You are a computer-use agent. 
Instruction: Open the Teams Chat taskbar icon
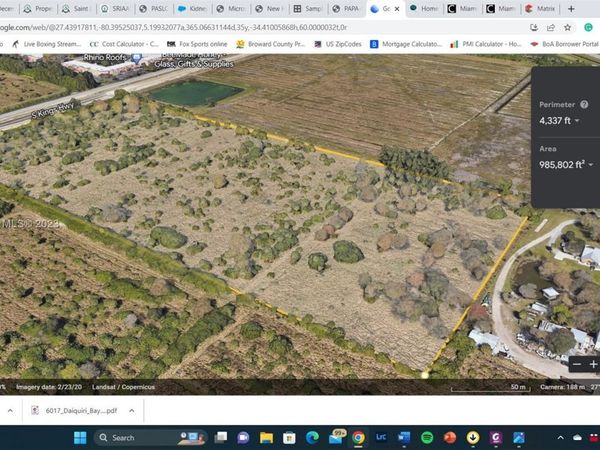tap(243, 438)
